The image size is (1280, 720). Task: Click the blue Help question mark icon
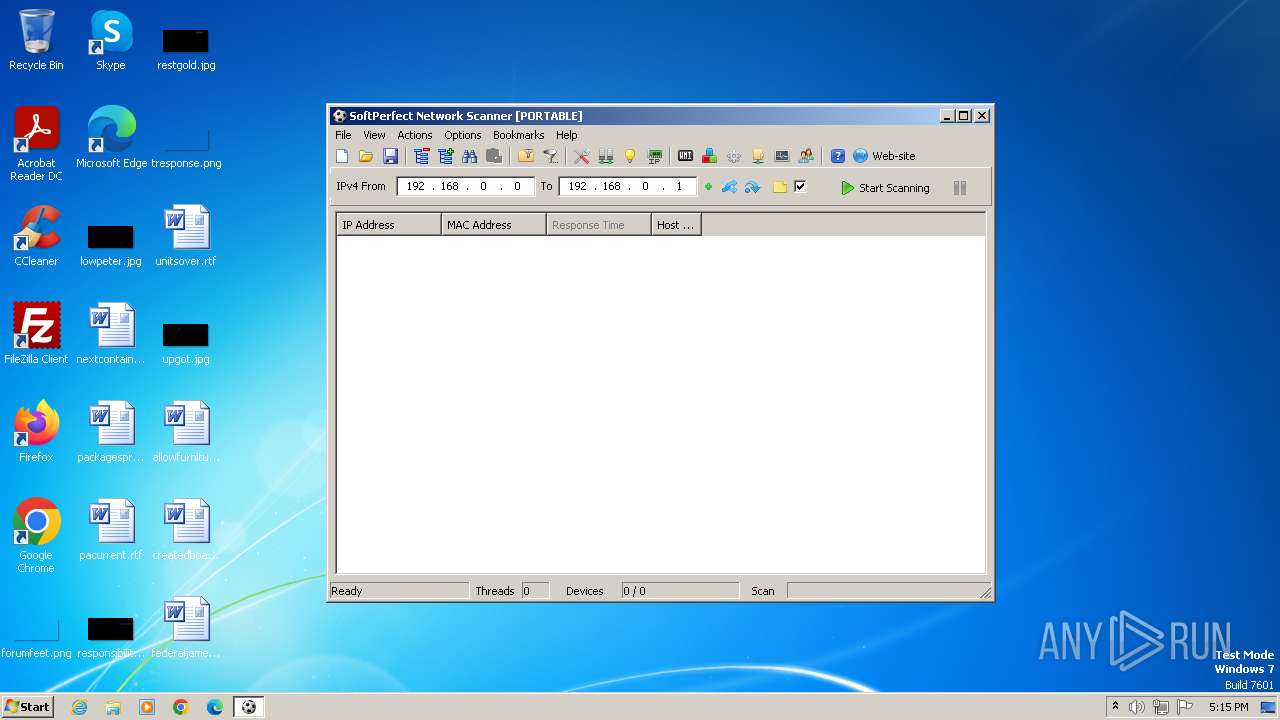(x=838, y=156)
